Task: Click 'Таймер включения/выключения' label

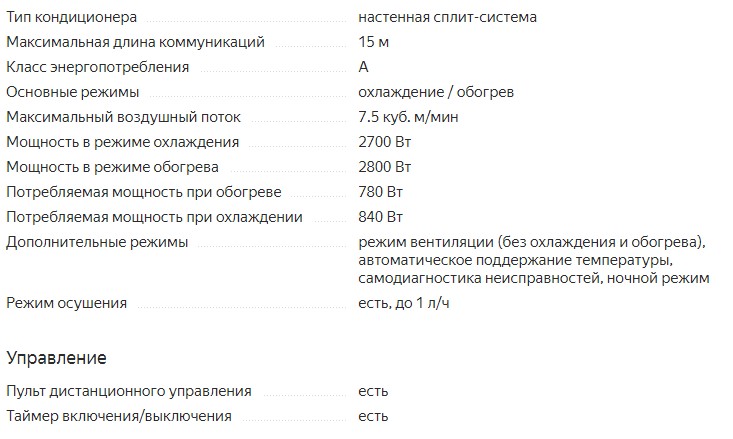Action: click(x=119, y=416)
